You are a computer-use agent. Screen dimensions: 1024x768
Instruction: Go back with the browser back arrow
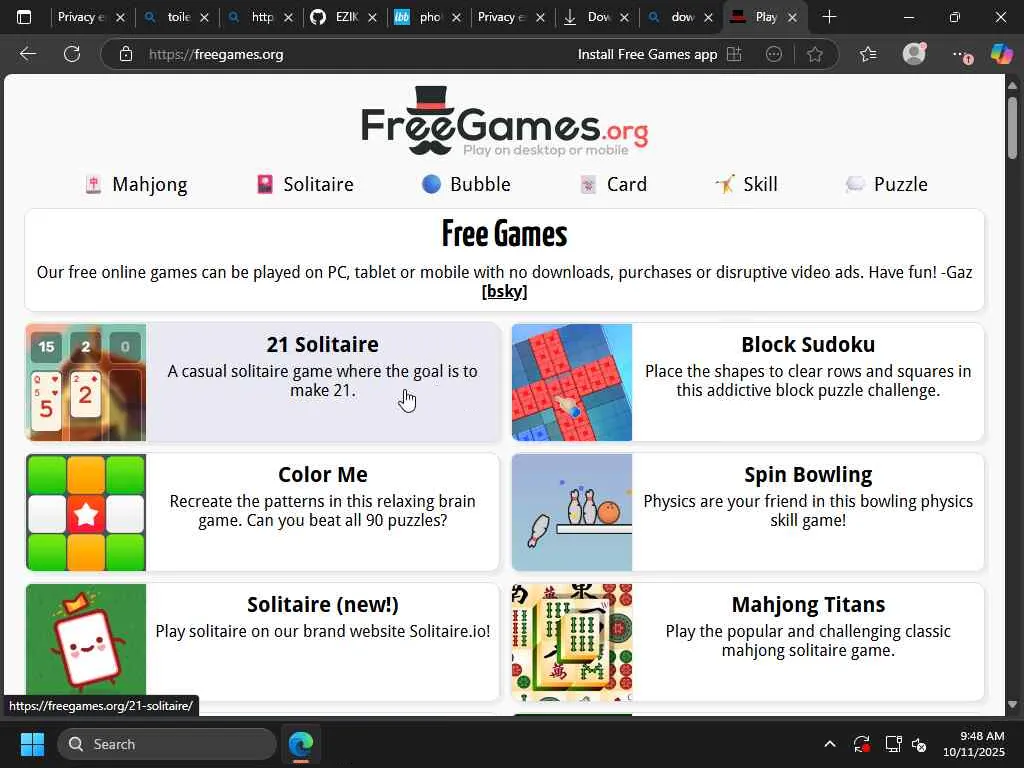click(x=27, y=54)
